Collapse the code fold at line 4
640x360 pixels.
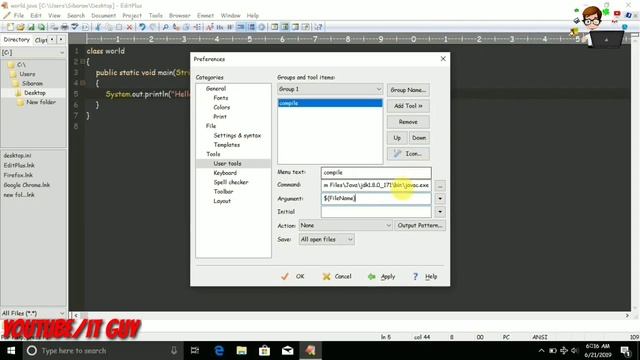[x=82, y=83]
